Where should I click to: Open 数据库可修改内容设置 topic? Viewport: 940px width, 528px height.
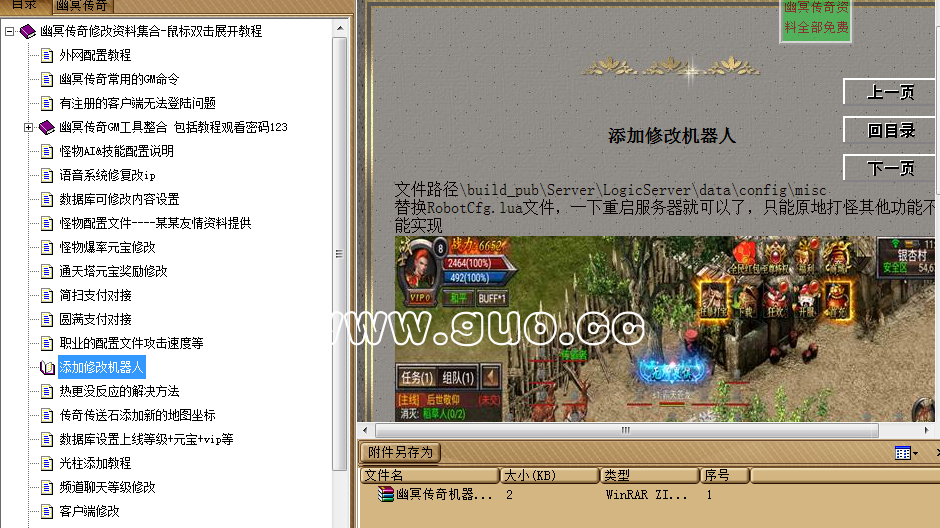point(119,200)
